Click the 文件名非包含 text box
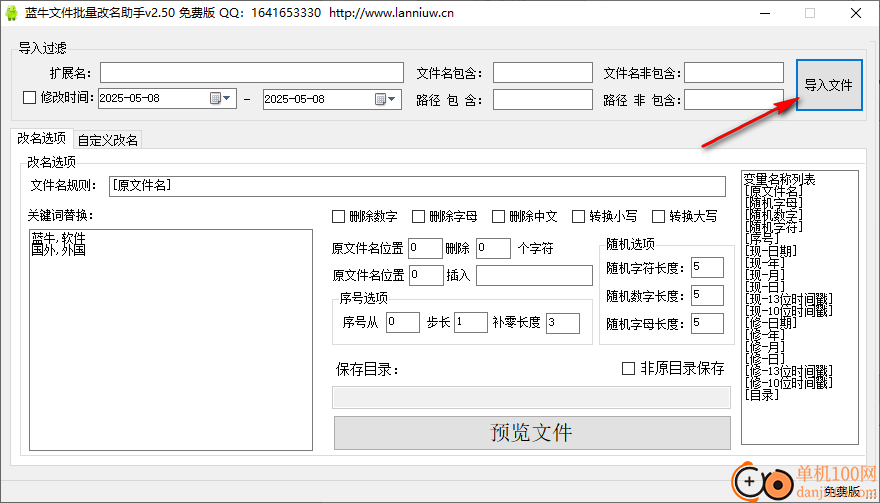 point(734,72)
